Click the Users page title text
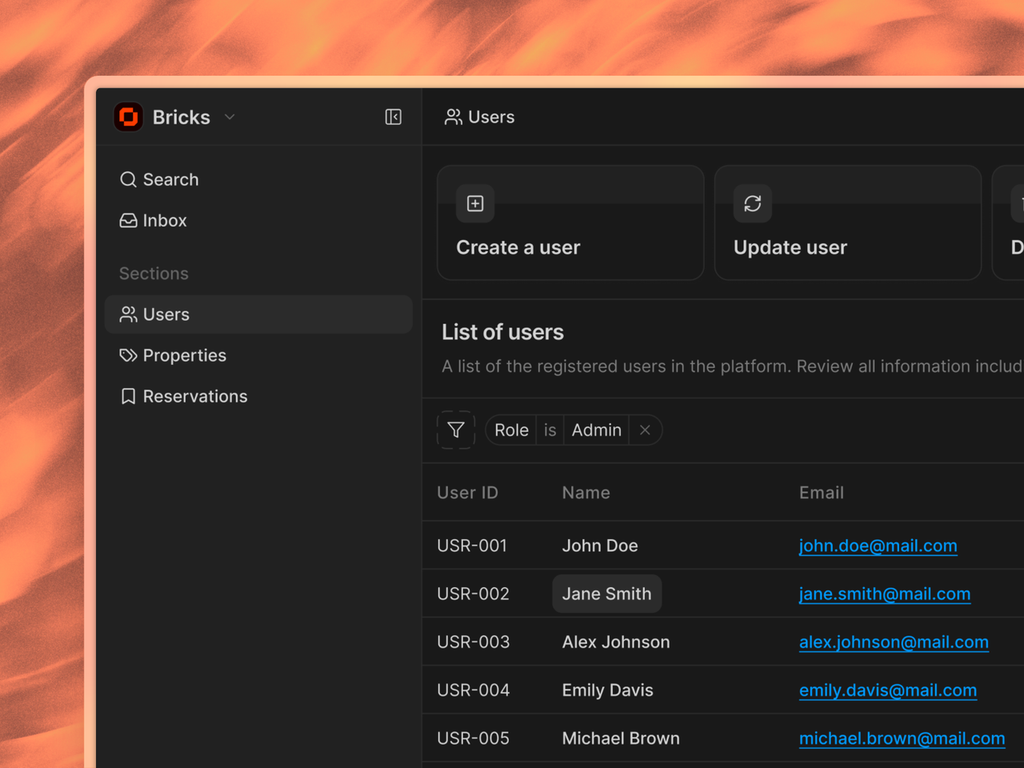1024x768 pixels. point(491,118)
